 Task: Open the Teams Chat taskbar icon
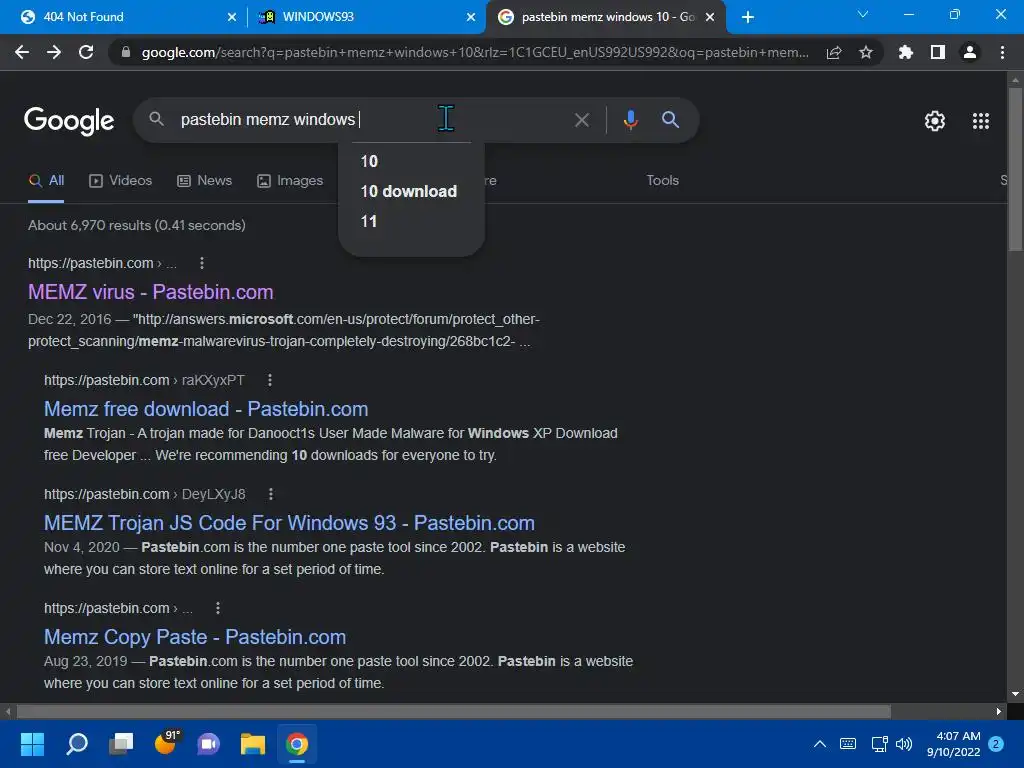209,744
